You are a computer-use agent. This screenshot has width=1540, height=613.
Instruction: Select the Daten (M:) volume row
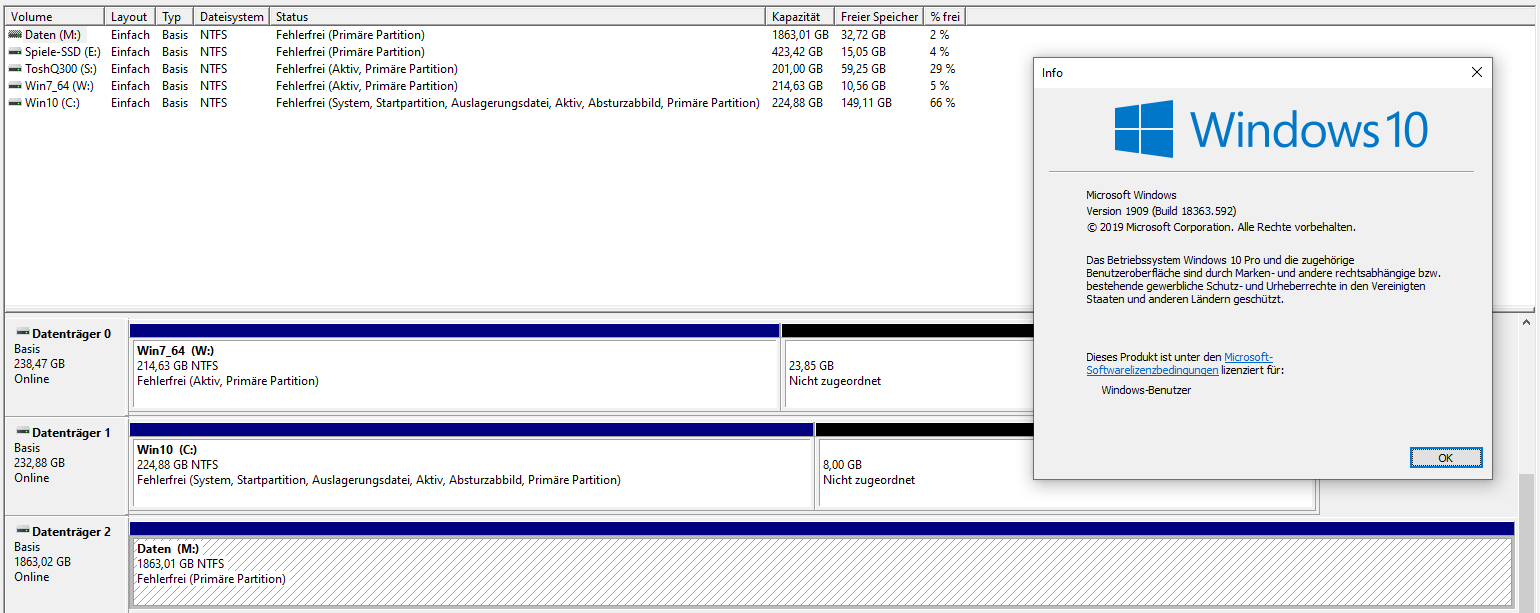click(x=485, y=35)
